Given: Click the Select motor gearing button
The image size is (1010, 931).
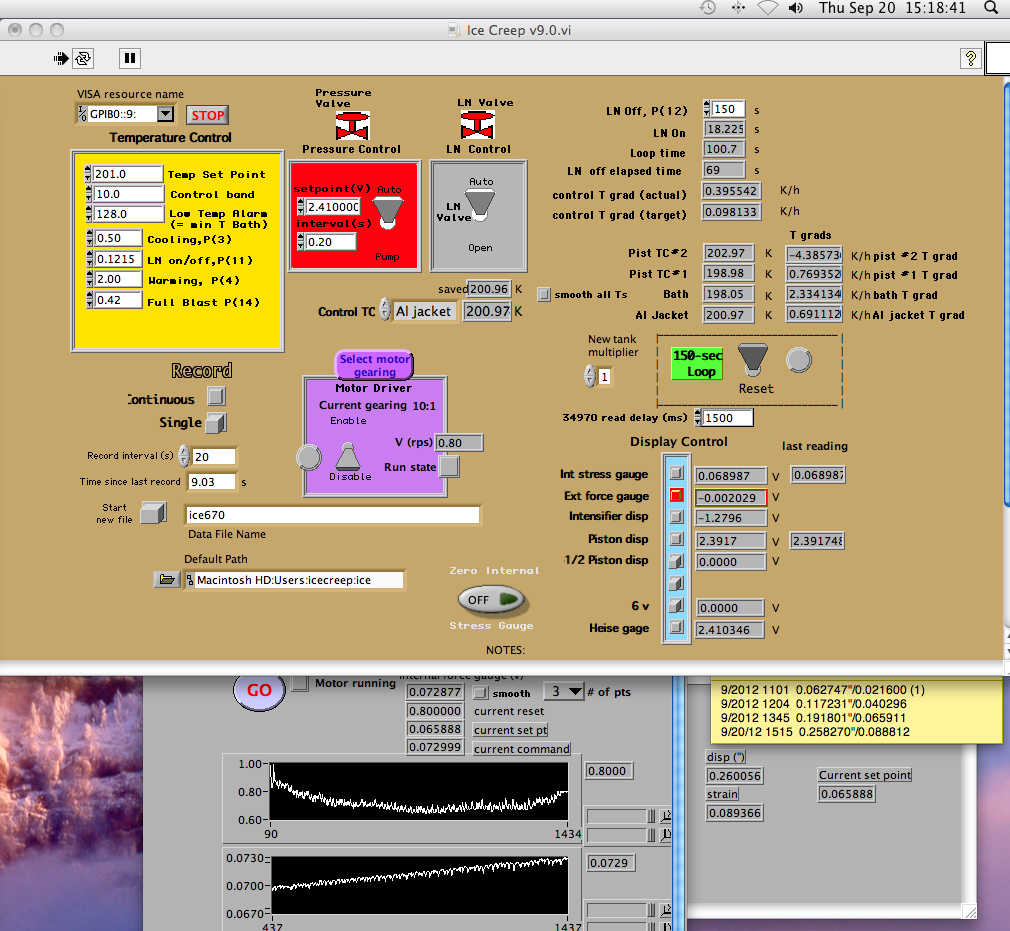Looking at the screenshot, I should tap(374, 365).
